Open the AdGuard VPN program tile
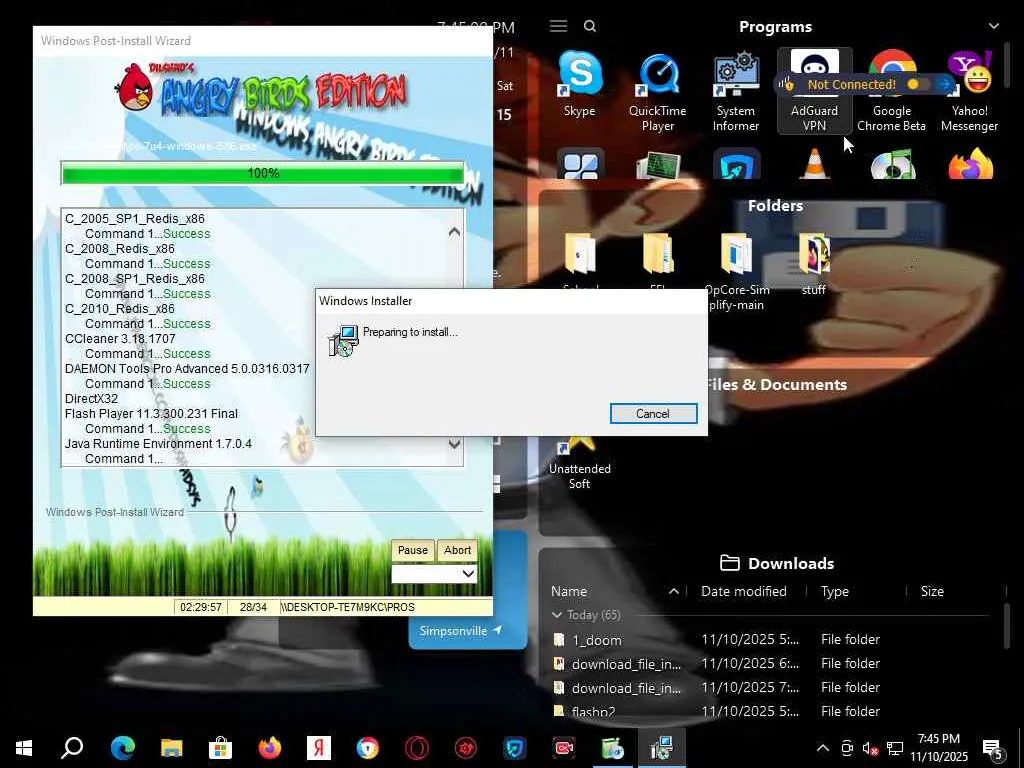Image resolution: width=1024 pixels, height=768 pixels. 814,90
